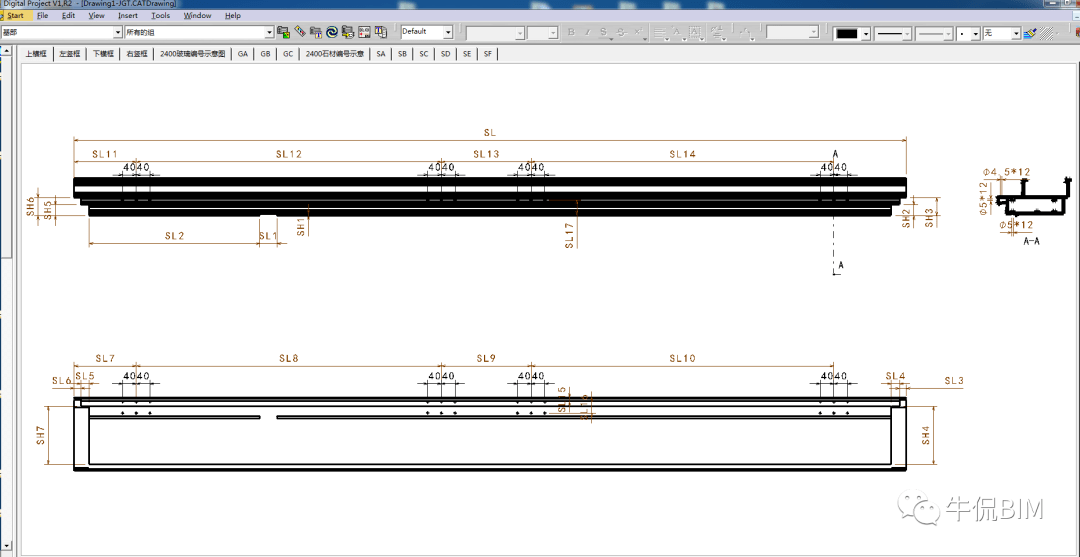
Task: Click the black line color swatch
Action: (x=847, y=33)
